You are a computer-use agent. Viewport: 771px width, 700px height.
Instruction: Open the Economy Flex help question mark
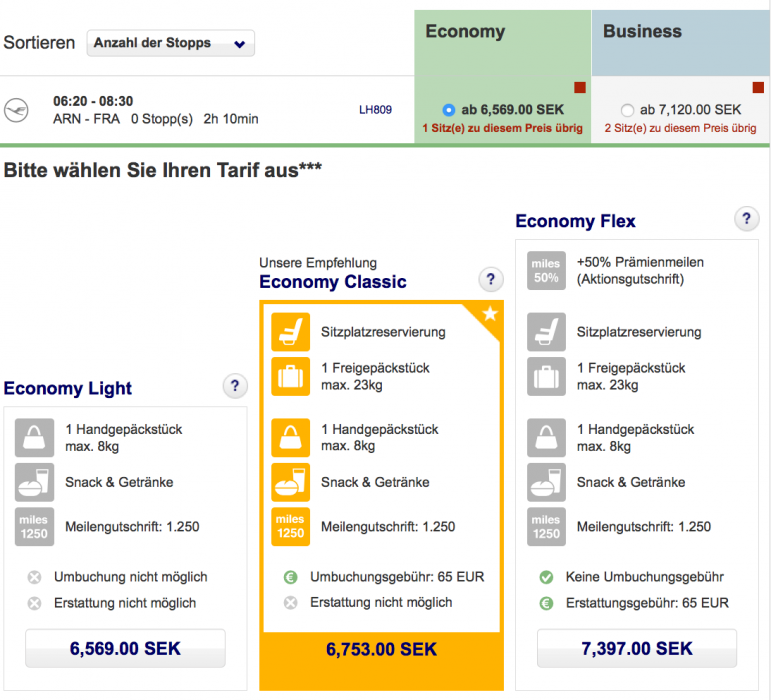tap(745, 219)
